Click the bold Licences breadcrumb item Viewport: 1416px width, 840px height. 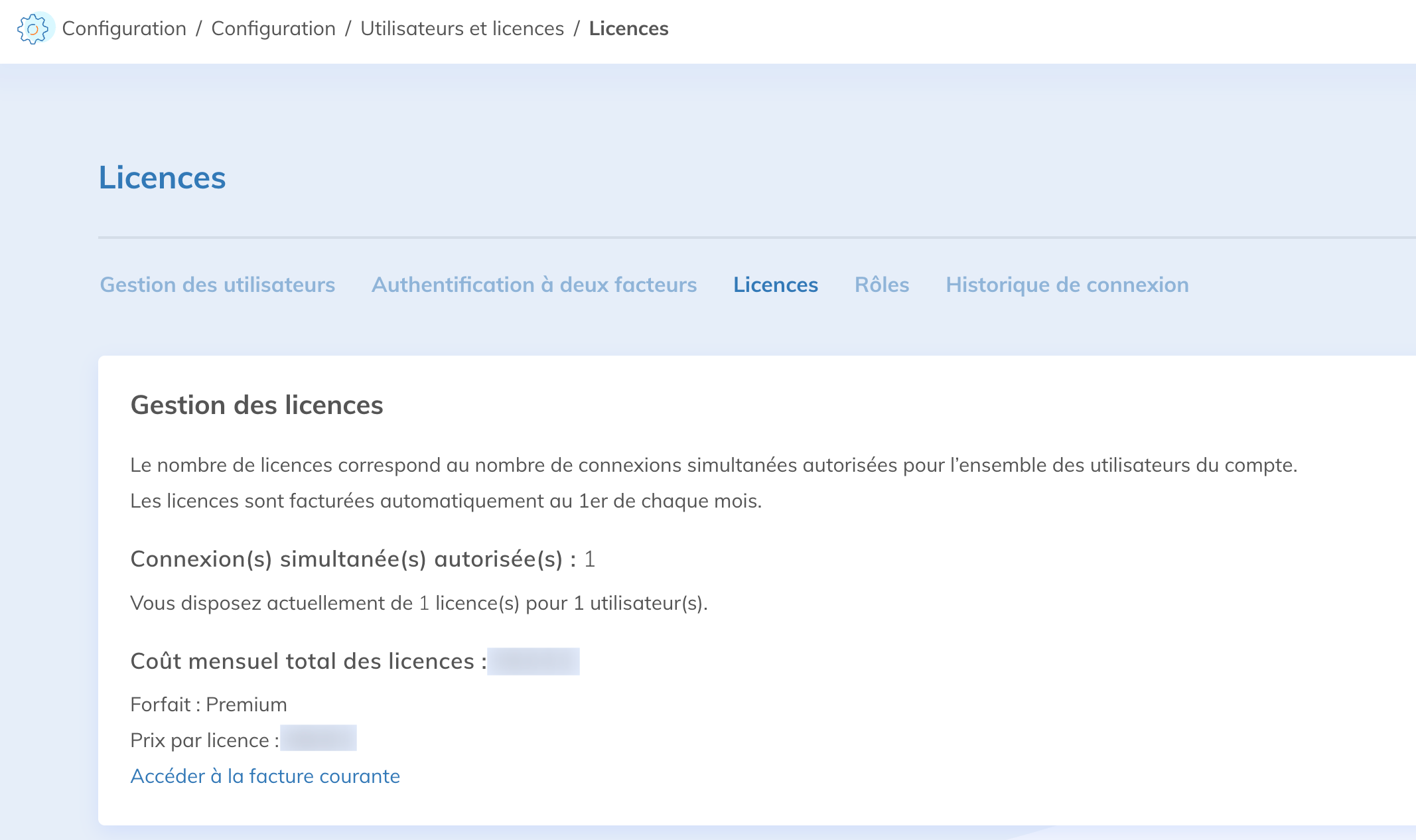click(628, 29)
